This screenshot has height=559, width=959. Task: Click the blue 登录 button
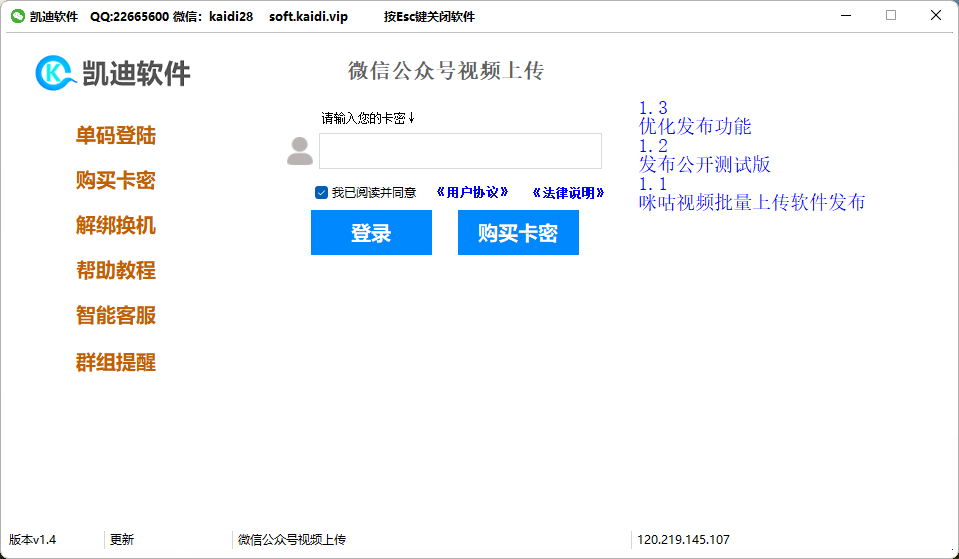pos(371,232)
